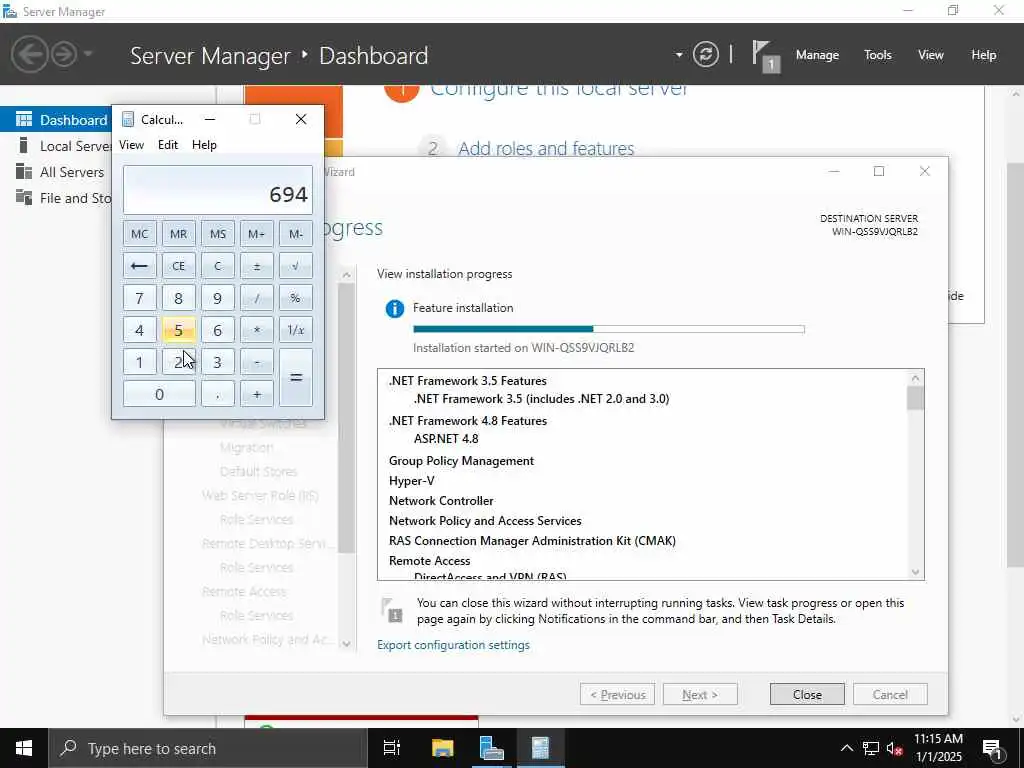Select All Servers in the sidebar
Screen dimensions: 1024x768
(x=56, y=172)
